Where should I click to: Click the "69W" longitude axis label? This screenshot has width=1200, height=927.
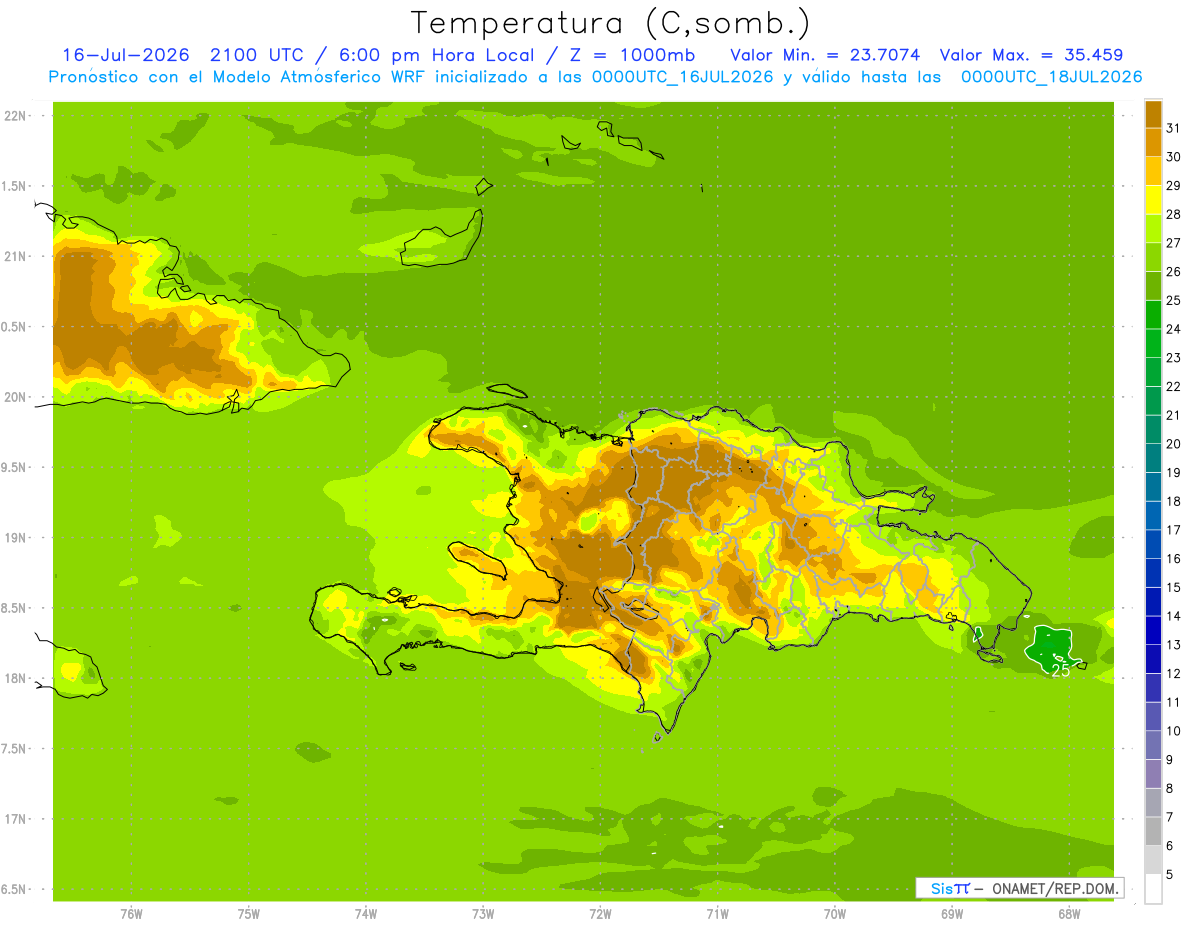pyautogui.click(x=952, y=914)
